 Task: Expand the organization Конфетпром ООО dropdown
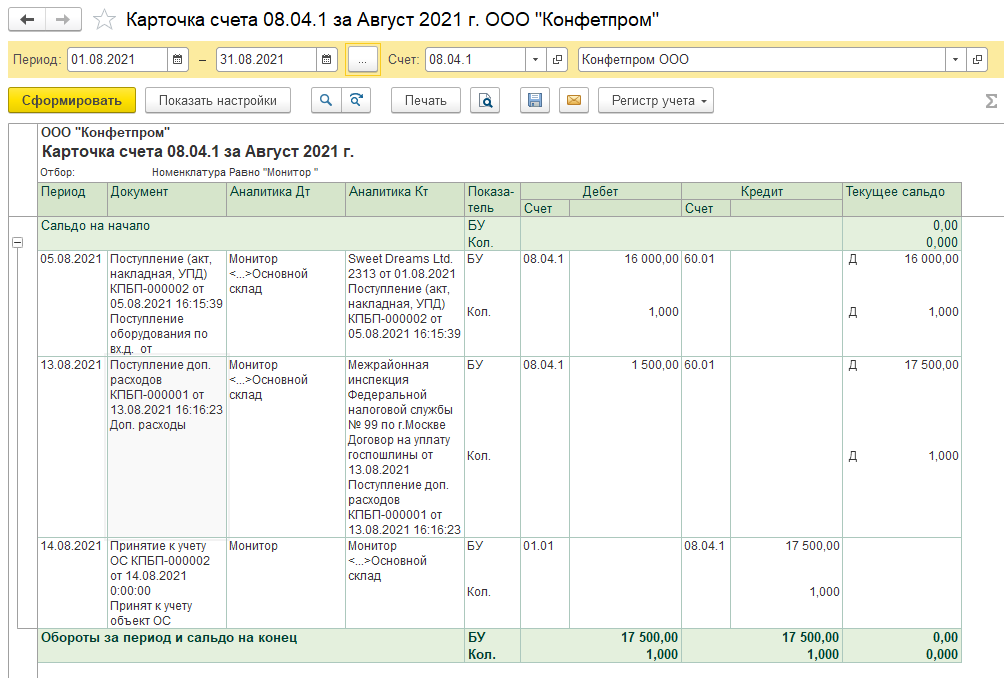click(956, 60)
